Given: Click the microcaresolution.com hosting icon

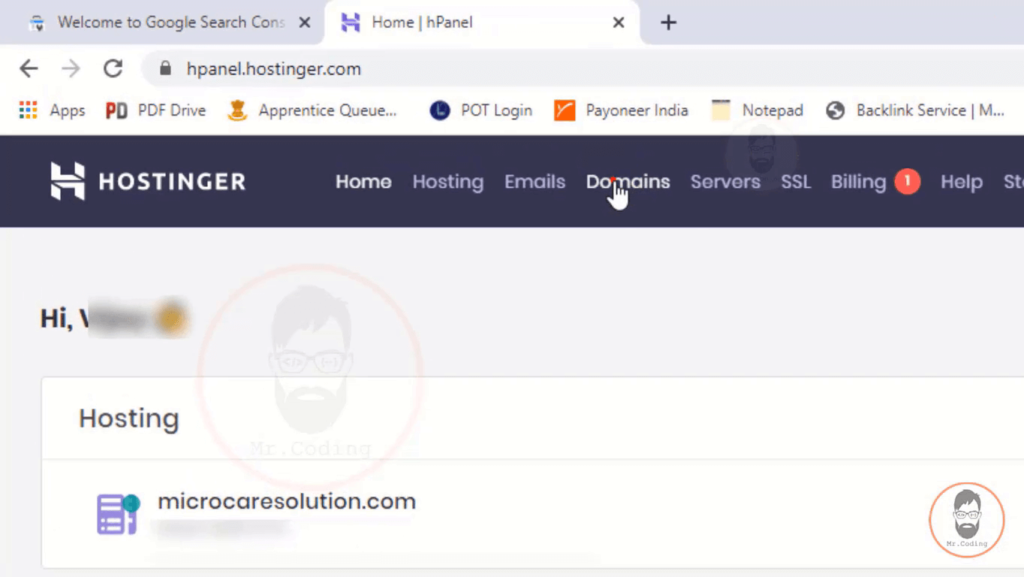Looking at the screenshot, I should (x=118, y=514).
